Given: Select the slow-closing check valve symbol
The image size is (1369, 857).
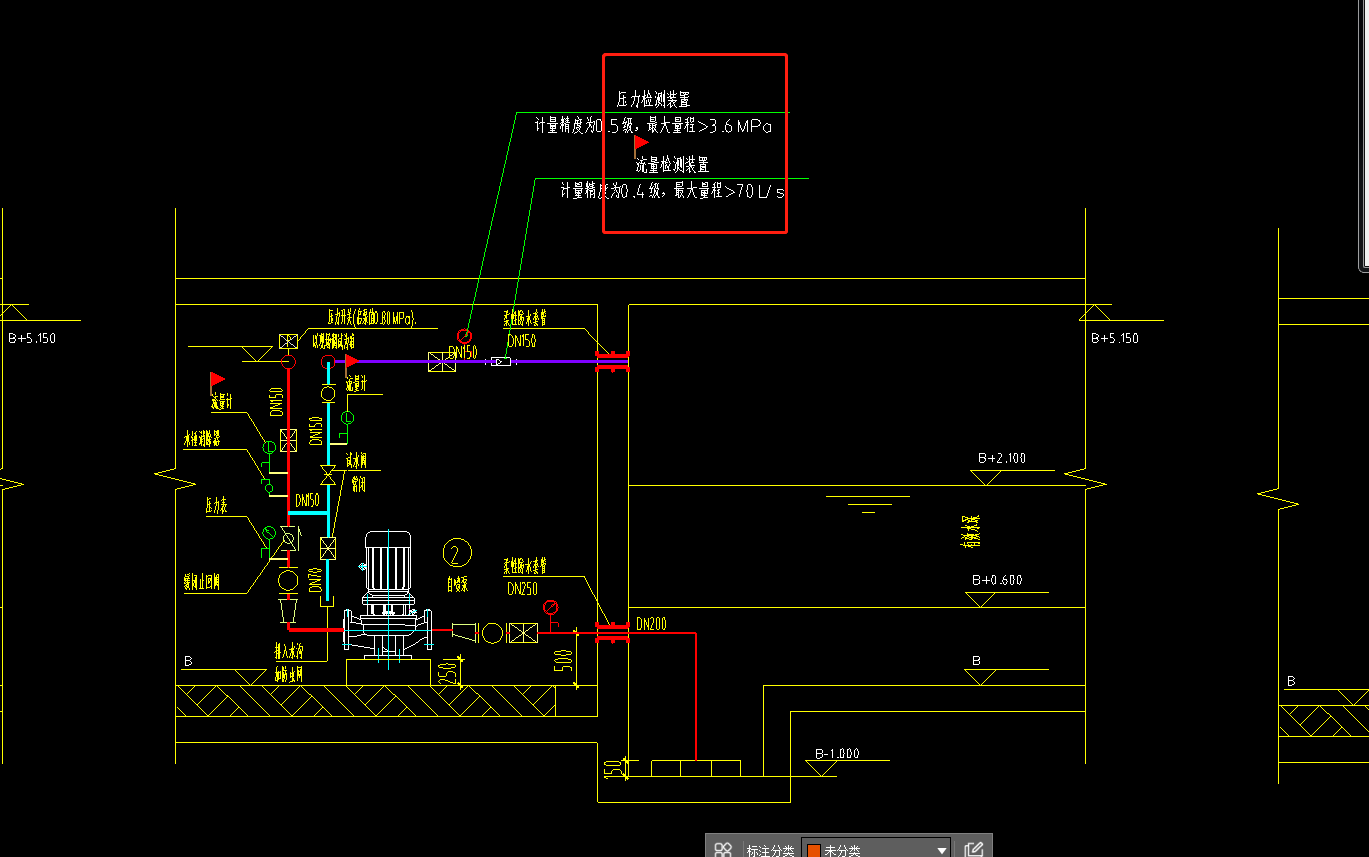Looking at the screenshot, I should coord(288,540).
